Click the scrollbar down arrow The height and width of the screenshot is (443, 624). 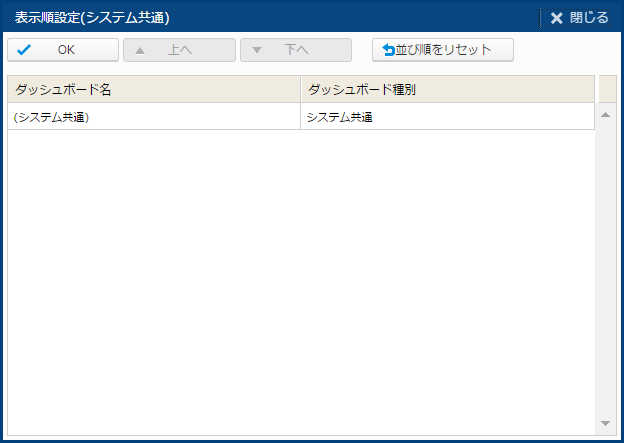click(x=605, y=424)
